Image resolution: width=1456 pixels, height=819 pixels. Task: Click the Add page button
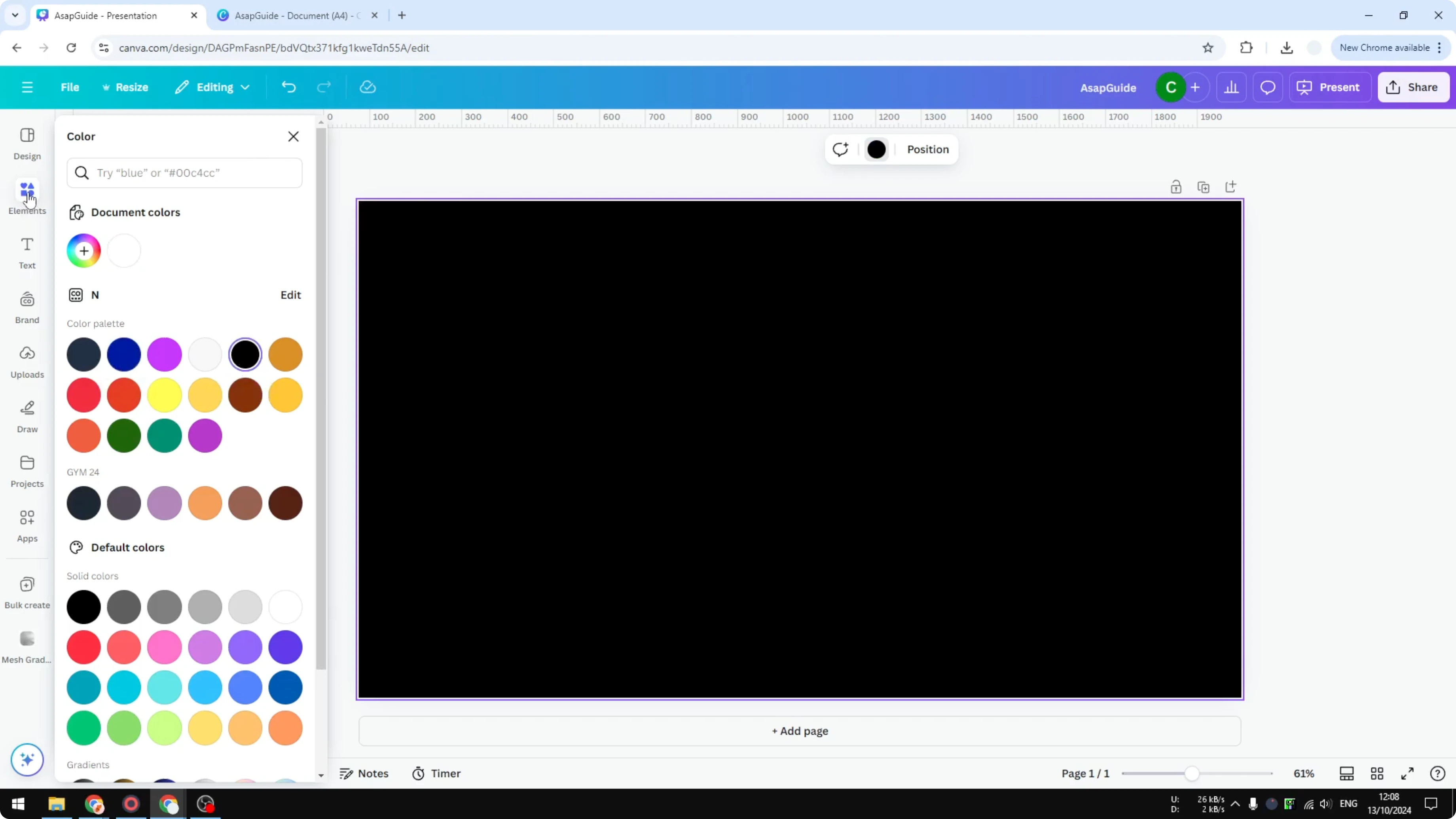point(799,731)
